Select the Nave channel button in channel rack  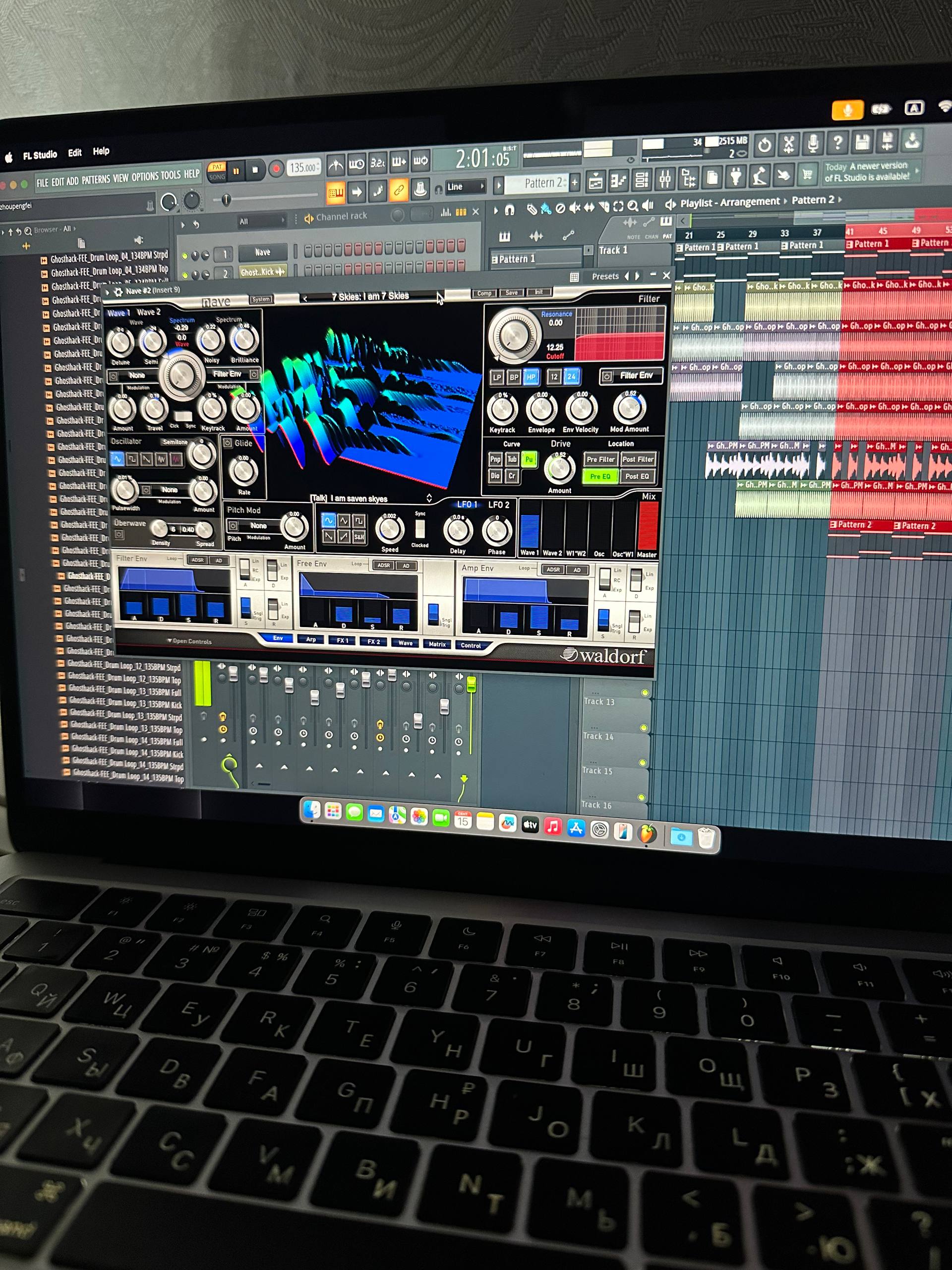tap(263, 252)
